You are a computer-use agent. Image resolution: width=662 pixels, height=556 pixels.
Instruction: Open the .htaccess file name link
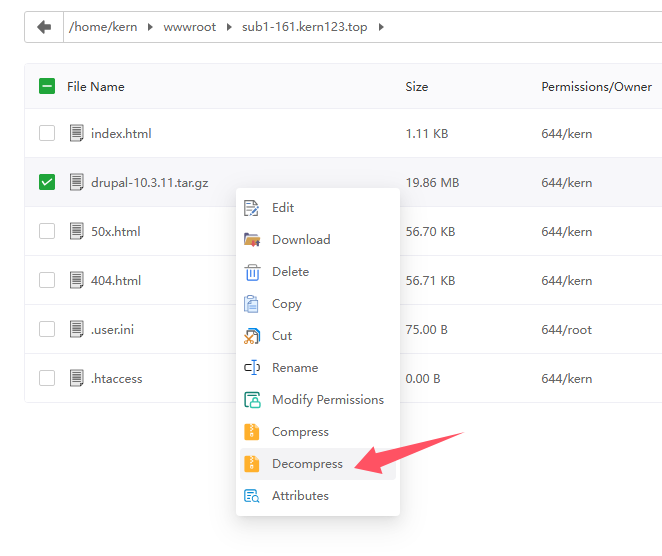pos(116,379)
